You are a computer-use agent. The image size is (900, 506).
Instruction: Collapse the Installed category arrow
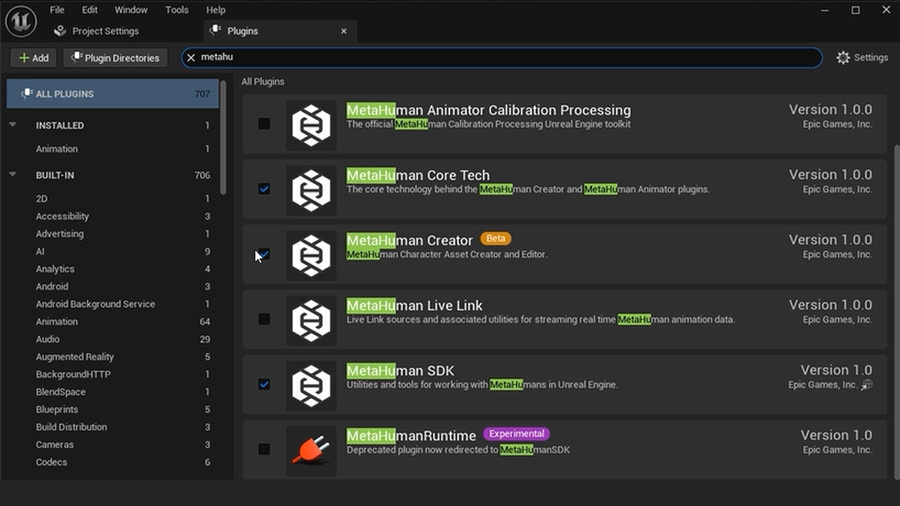pos(13,125)
